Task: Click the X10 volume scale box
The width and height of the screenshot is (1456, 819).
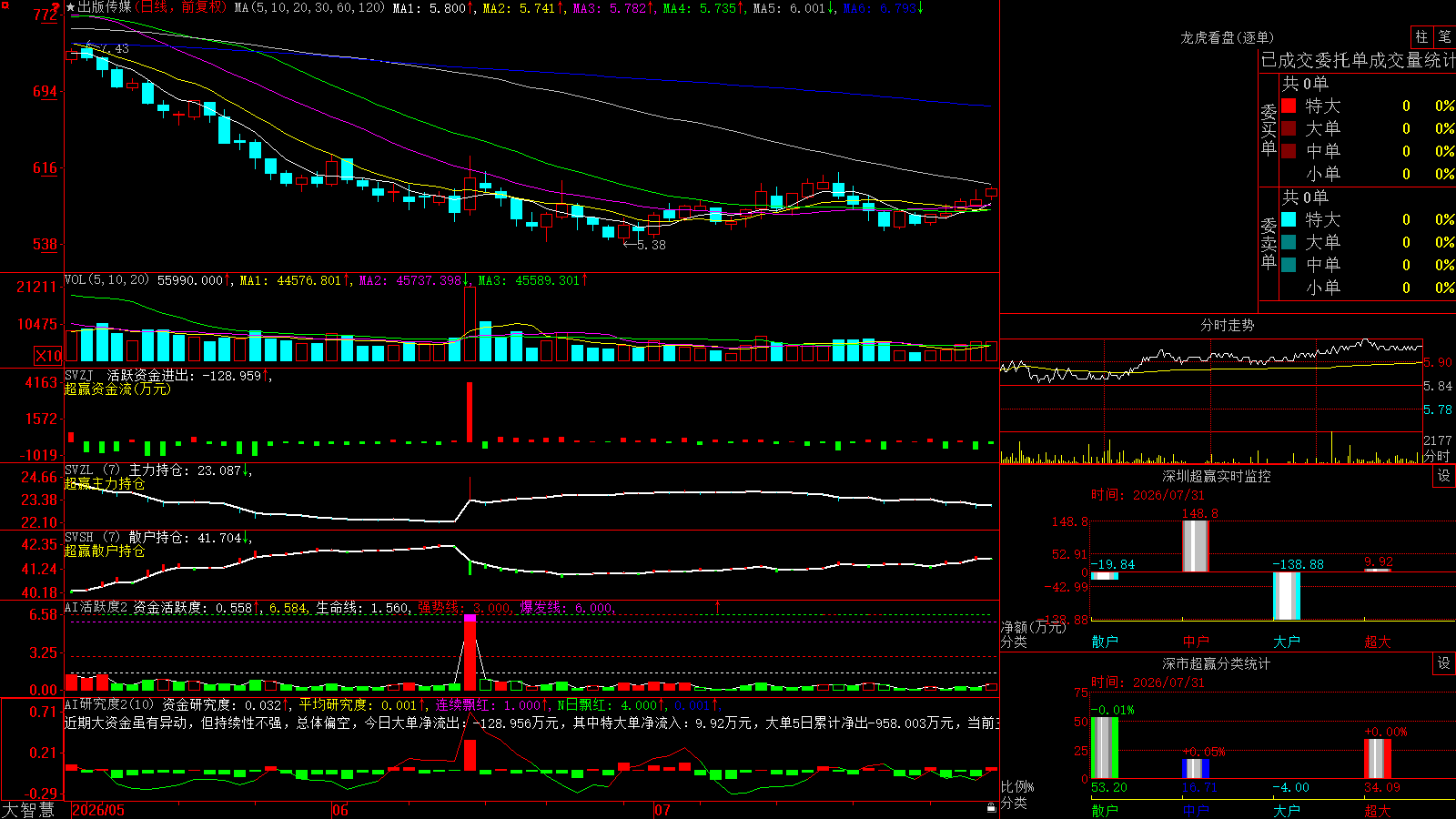Action: point(48,356)
